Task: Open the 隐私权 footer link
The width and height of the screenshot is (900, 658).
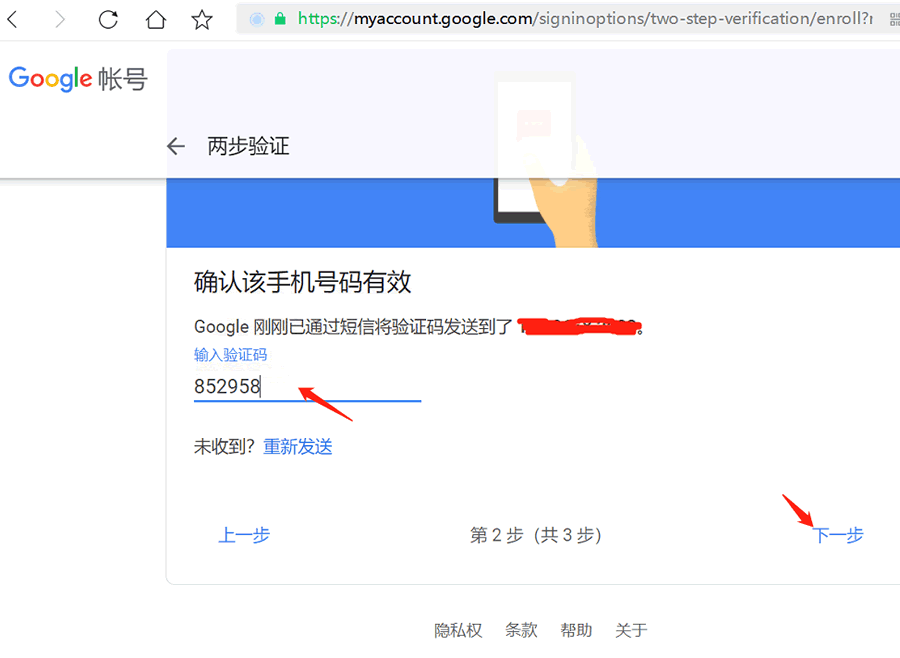Action: tap(458, 630)
